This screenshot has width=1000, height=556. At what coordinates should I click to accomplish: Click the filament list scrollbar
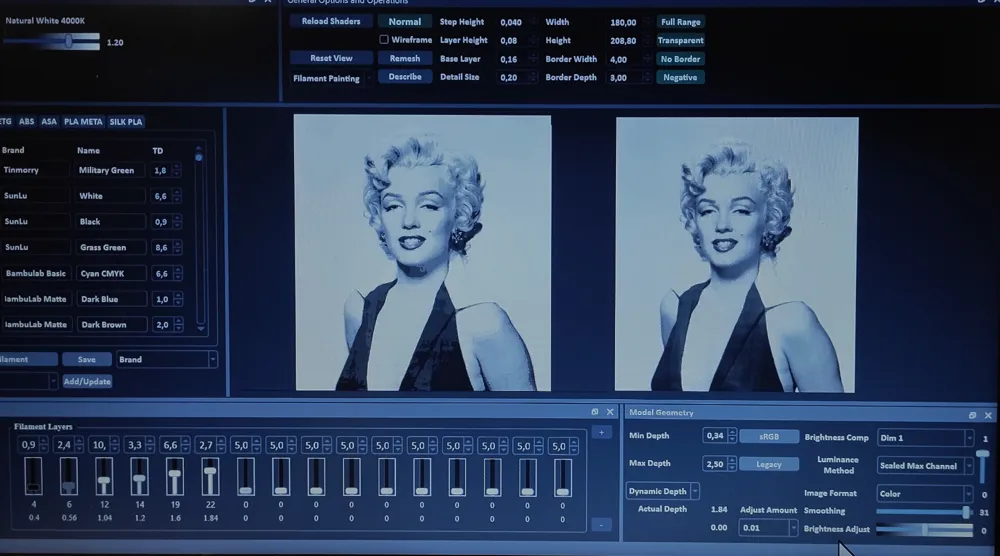pyautogui.click(x=200, y=239)
